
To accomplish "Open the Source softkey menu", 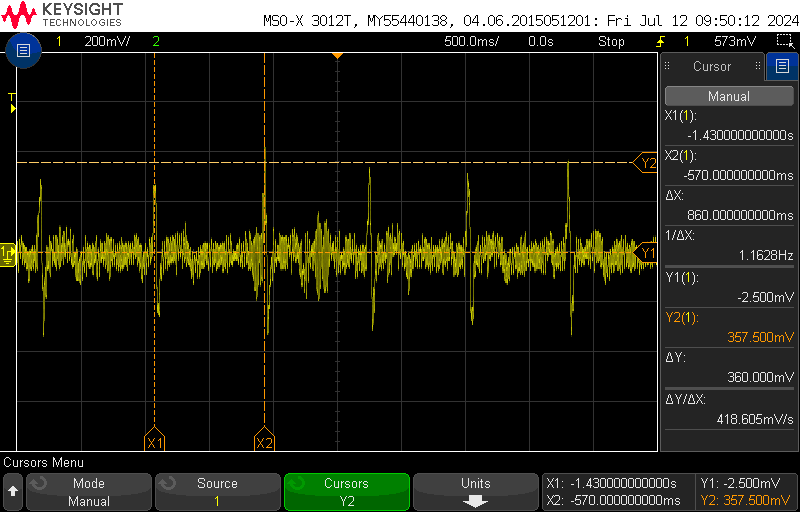I will (217, 492).
